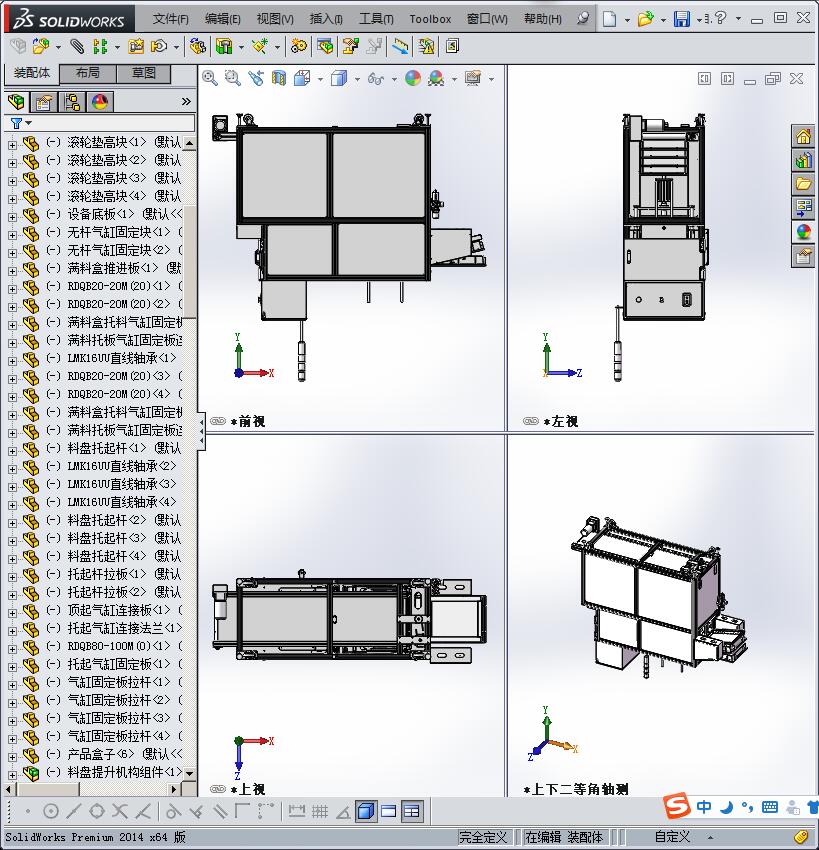Open the 帮助(H) menu
The height and width of the screenshot is (850, 819).
(x=543, y=19)
